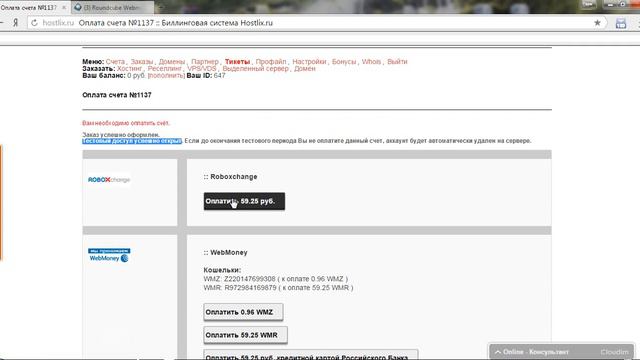Open the Партнер section
The height and width of the screenshot is (360, 640).
pyautogui.click(x=205, y=62)
